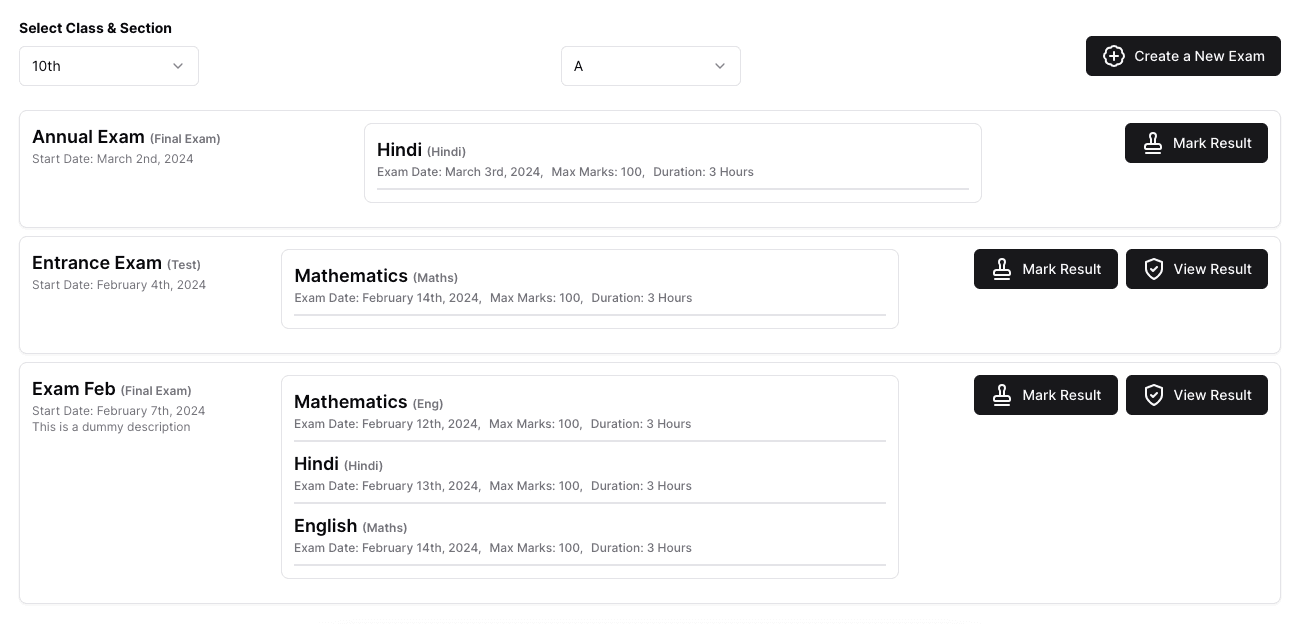Viewport: 1301px width, 624px height.
Task: Select the Mathematics subject in Entrance Exam
Action: [x=351, y=276]
